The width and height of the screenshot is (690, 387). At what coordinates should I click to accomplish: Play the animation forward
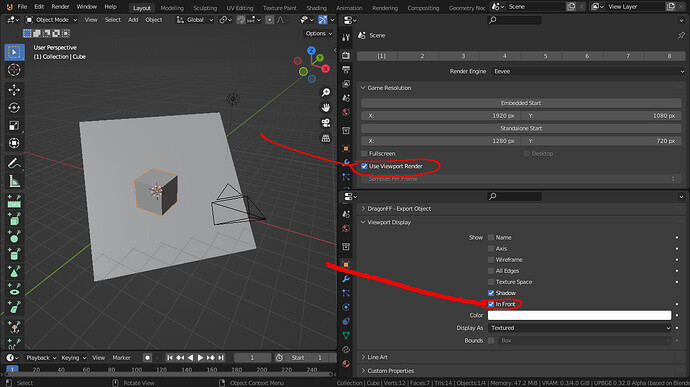tap(200, 358)
